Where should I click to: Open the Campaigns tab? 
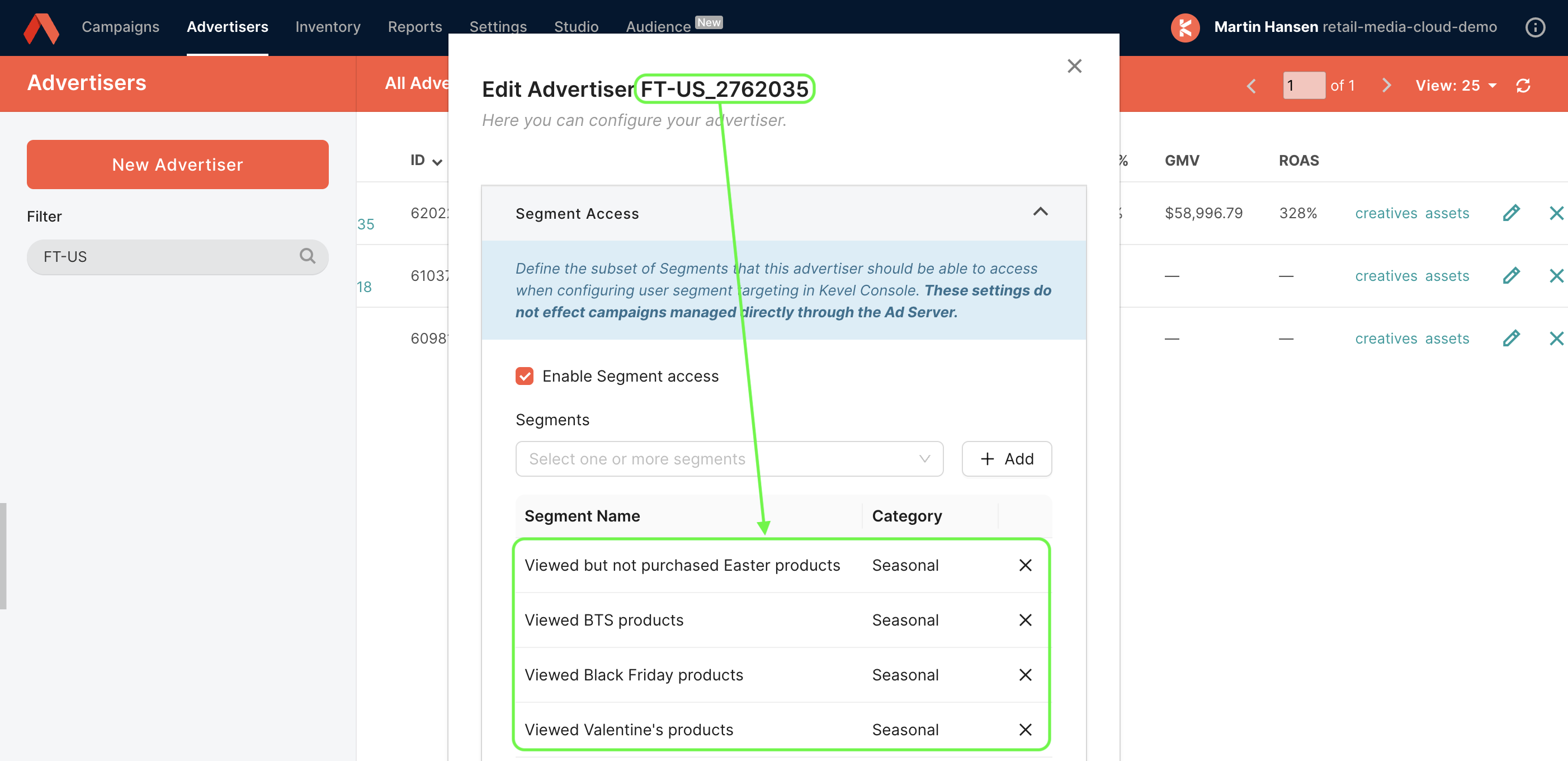click(121, 27)
